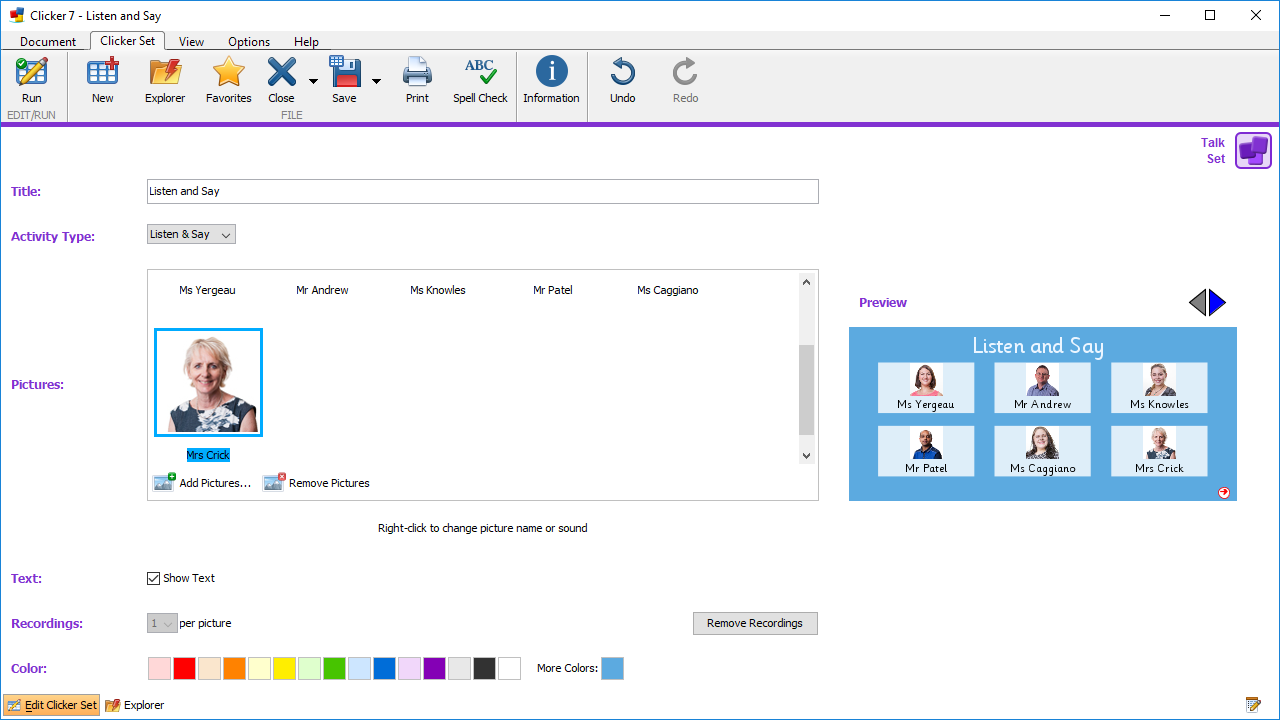The image size is (1280, 720).
Task: Click the Mrs Crick cell in preview
Action: tap(1159, 451)
